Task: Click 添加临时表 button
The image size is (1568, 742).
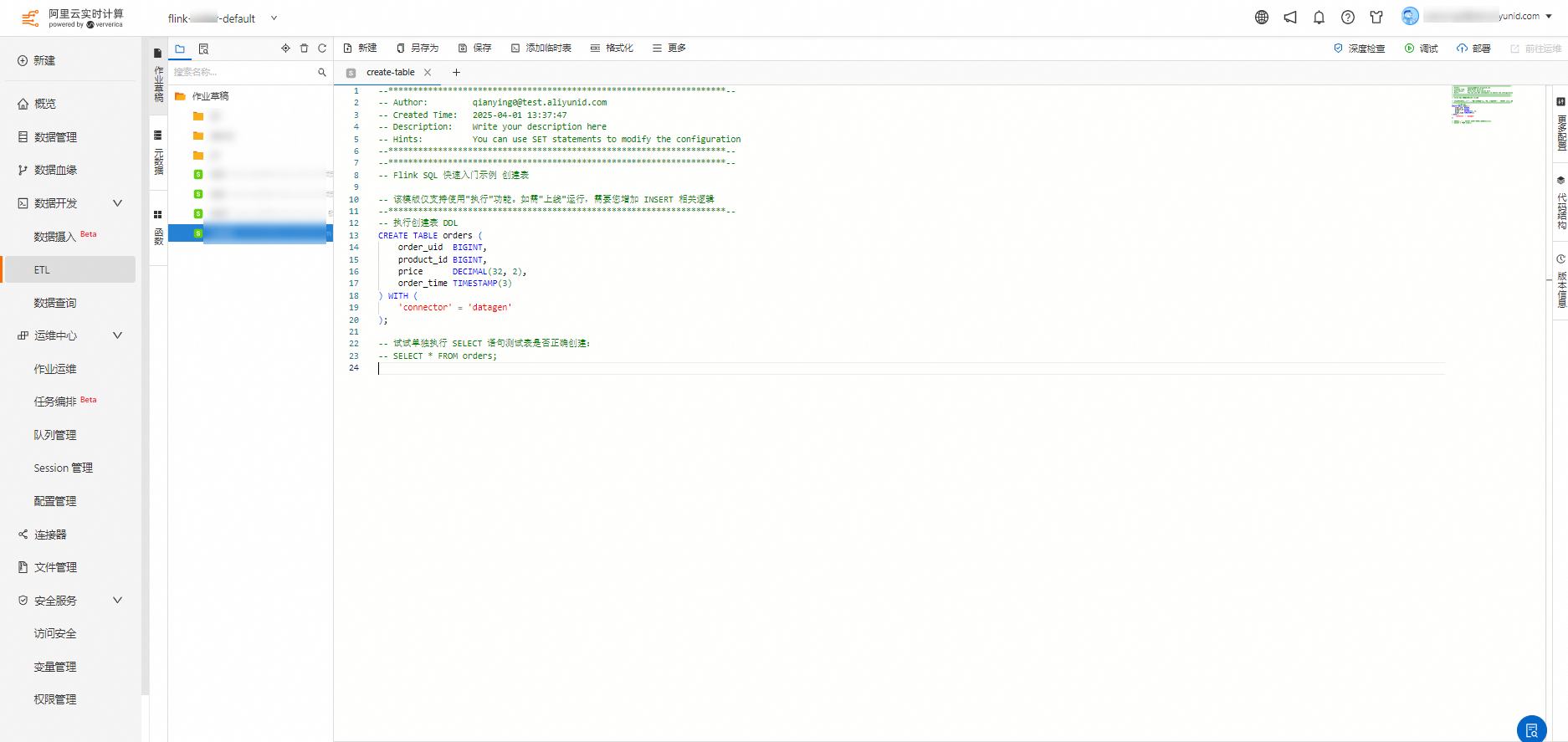Action: (541, 49)
